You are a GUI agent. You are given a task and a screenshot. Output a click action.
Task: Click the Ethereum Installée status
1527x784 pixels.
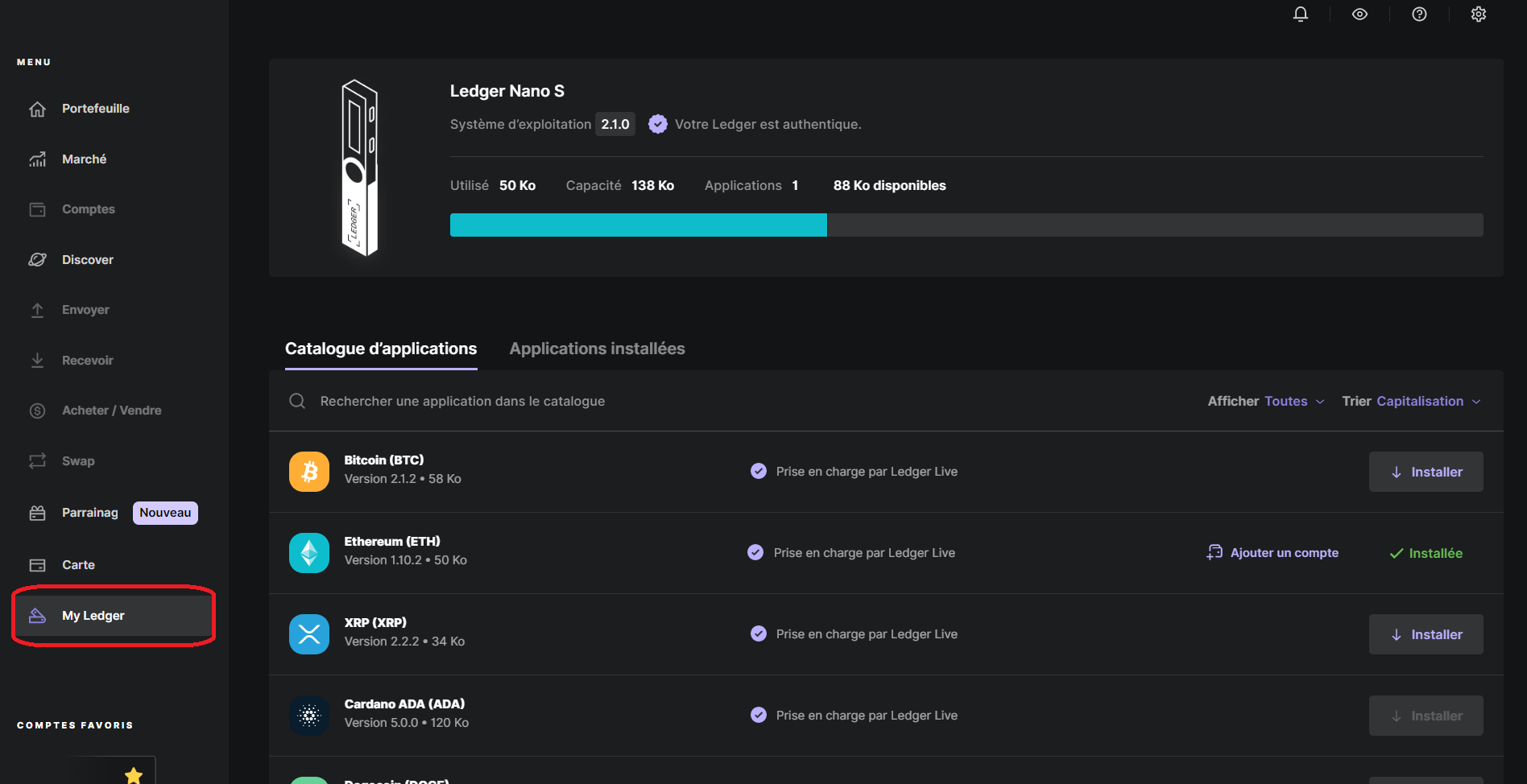point(1426,553)
